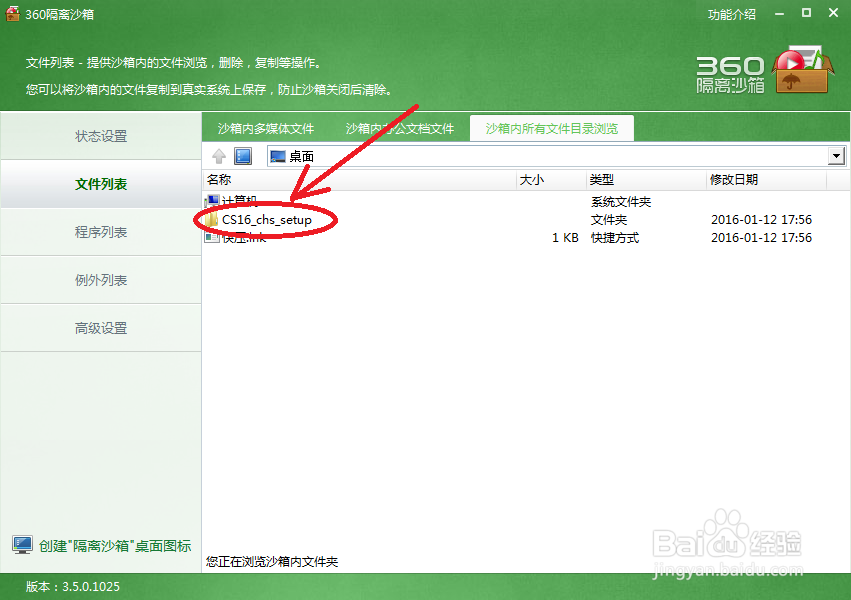The image size is (851, 600).
Task: Click the desktop view icon beside the up arrow
Action: click(241, 155)
